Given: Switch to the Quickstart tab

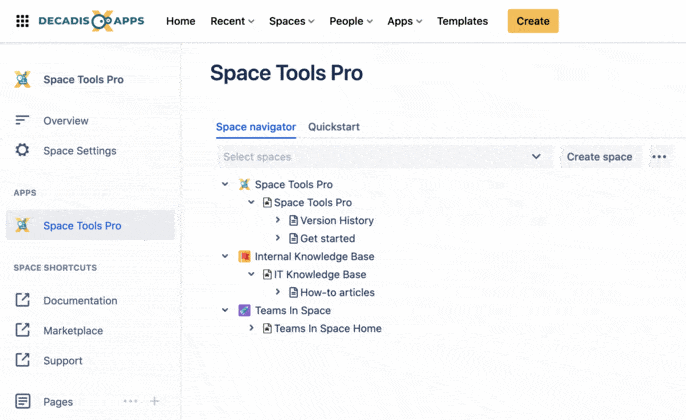Looking at the screenshot, I should pyautogui.click(x=334, y=127).
